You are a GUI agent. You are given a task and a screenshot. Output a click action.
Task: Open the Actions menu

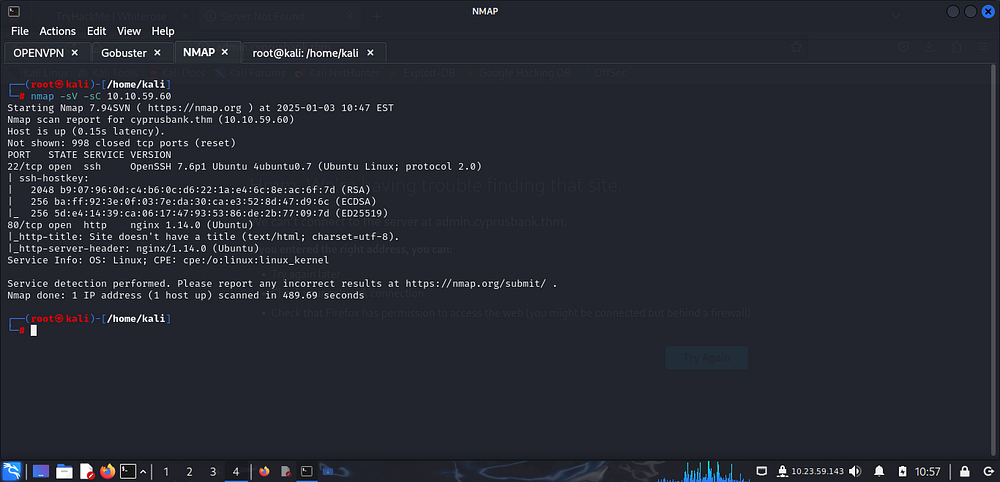pos(57,31)
